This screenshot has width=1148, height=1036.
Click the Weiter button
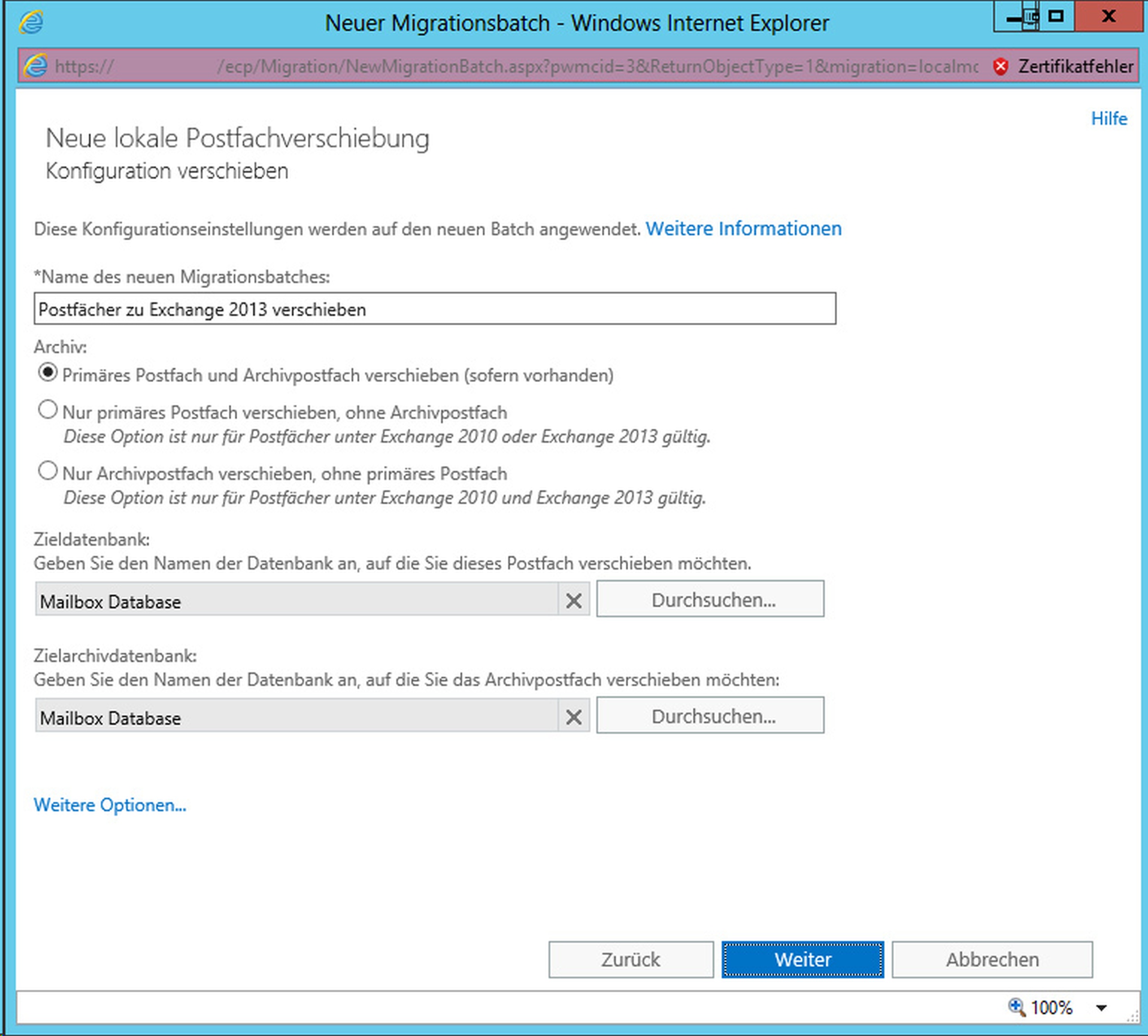tap(802, 959)
